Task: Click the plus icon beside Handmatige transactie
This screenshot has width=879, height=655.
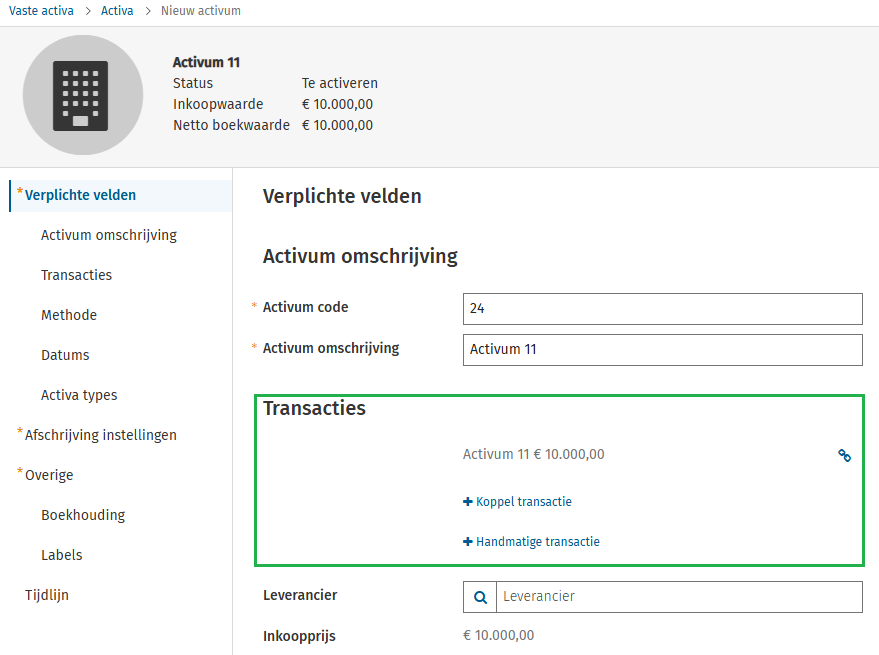Action: [x=468, y=541]
